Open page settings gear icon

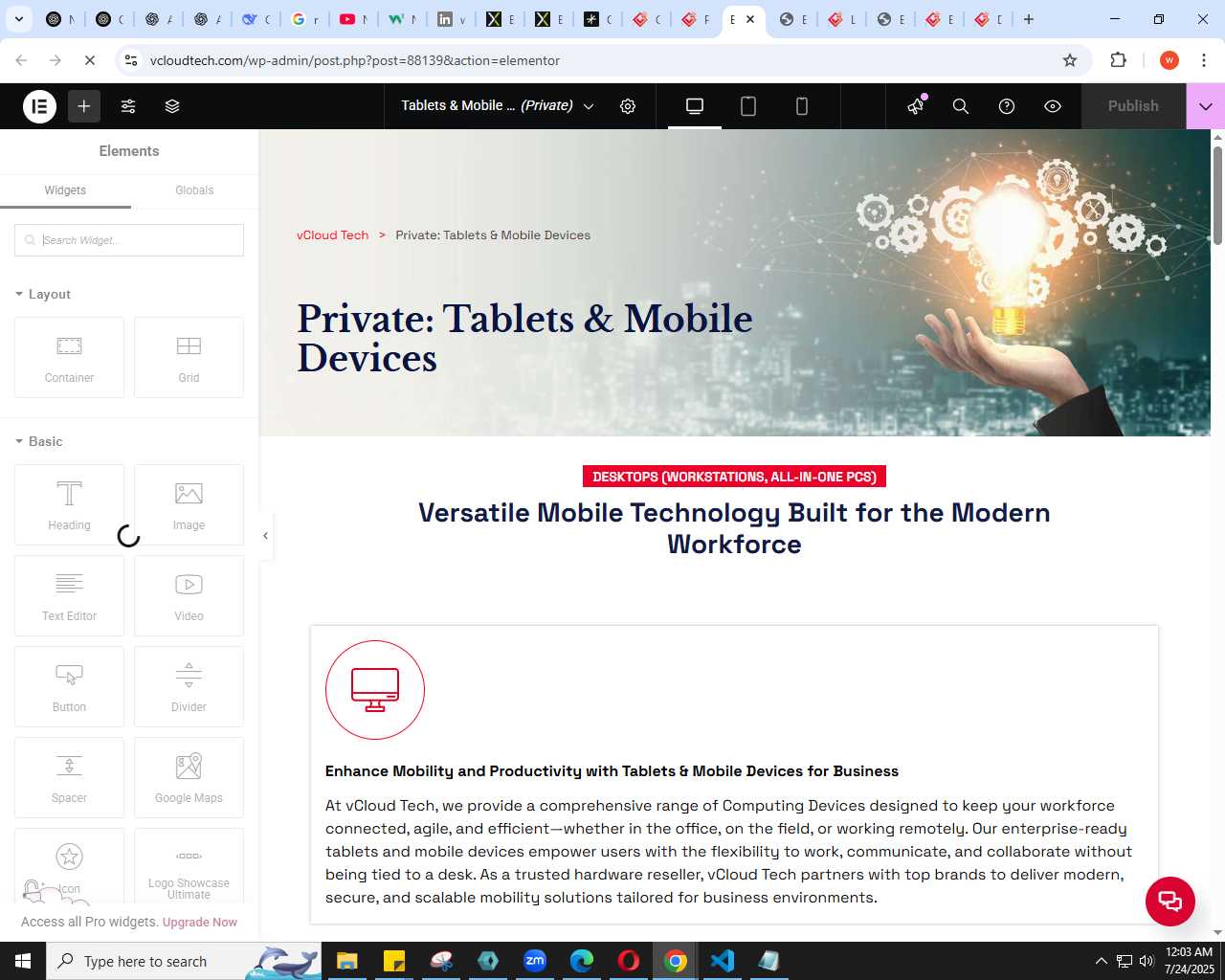(x=628, y=106)
